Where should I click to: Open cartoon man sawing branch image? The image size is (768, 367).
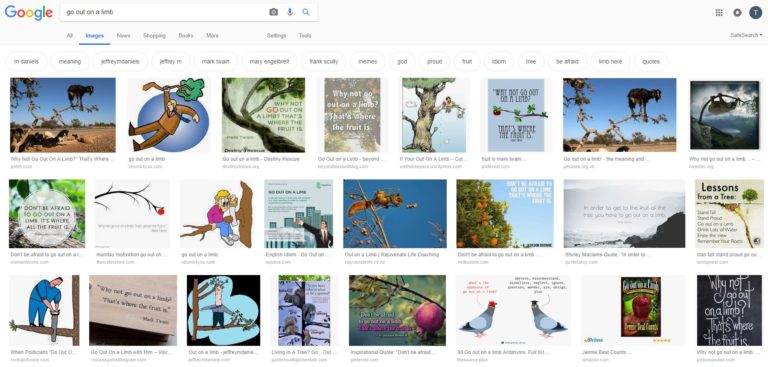pyautogui.click(x=44, y=310)
